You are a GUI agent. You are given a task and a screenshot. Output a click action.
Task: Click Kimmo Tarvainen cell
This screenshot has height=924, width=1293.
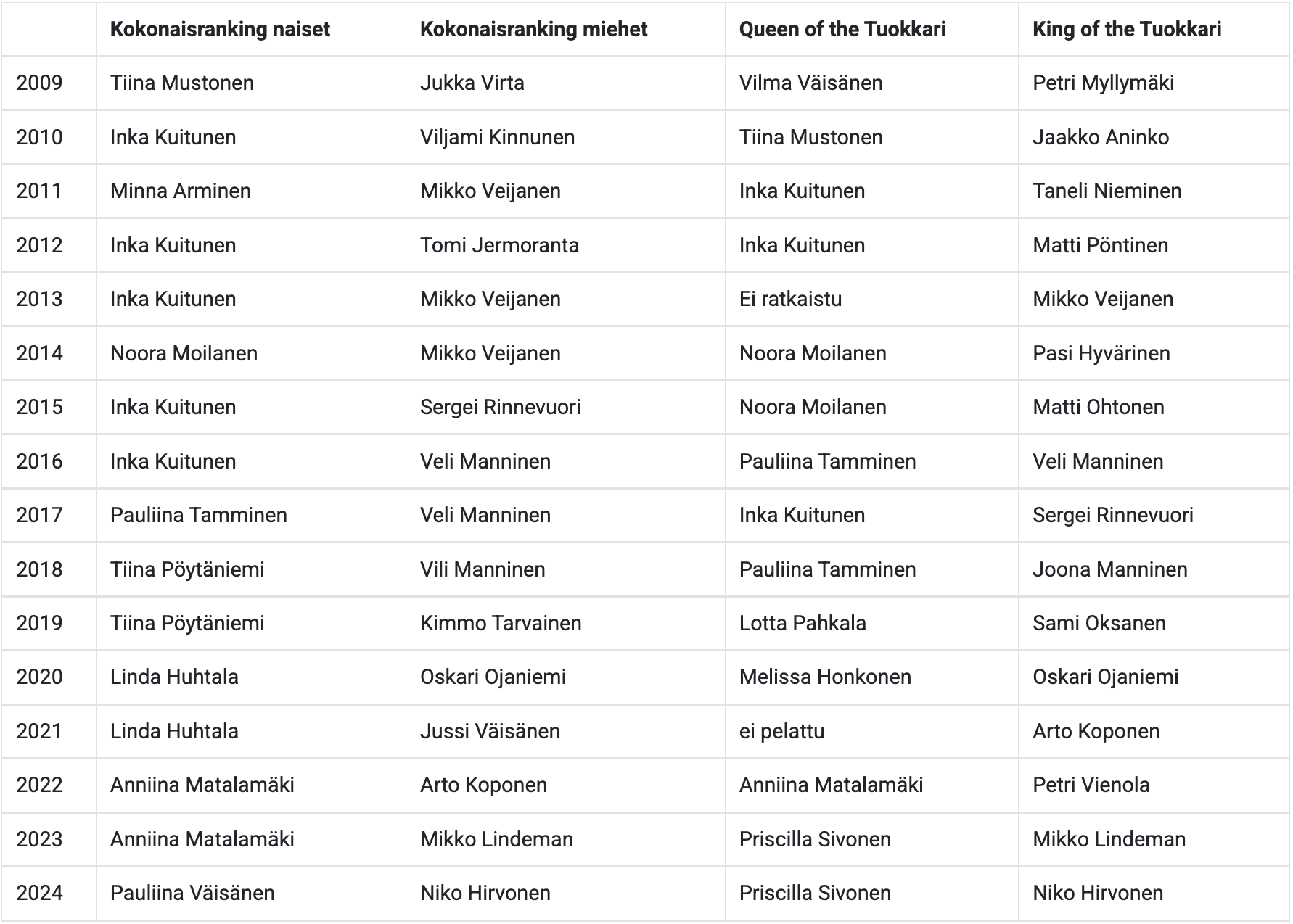click(501, 623)
